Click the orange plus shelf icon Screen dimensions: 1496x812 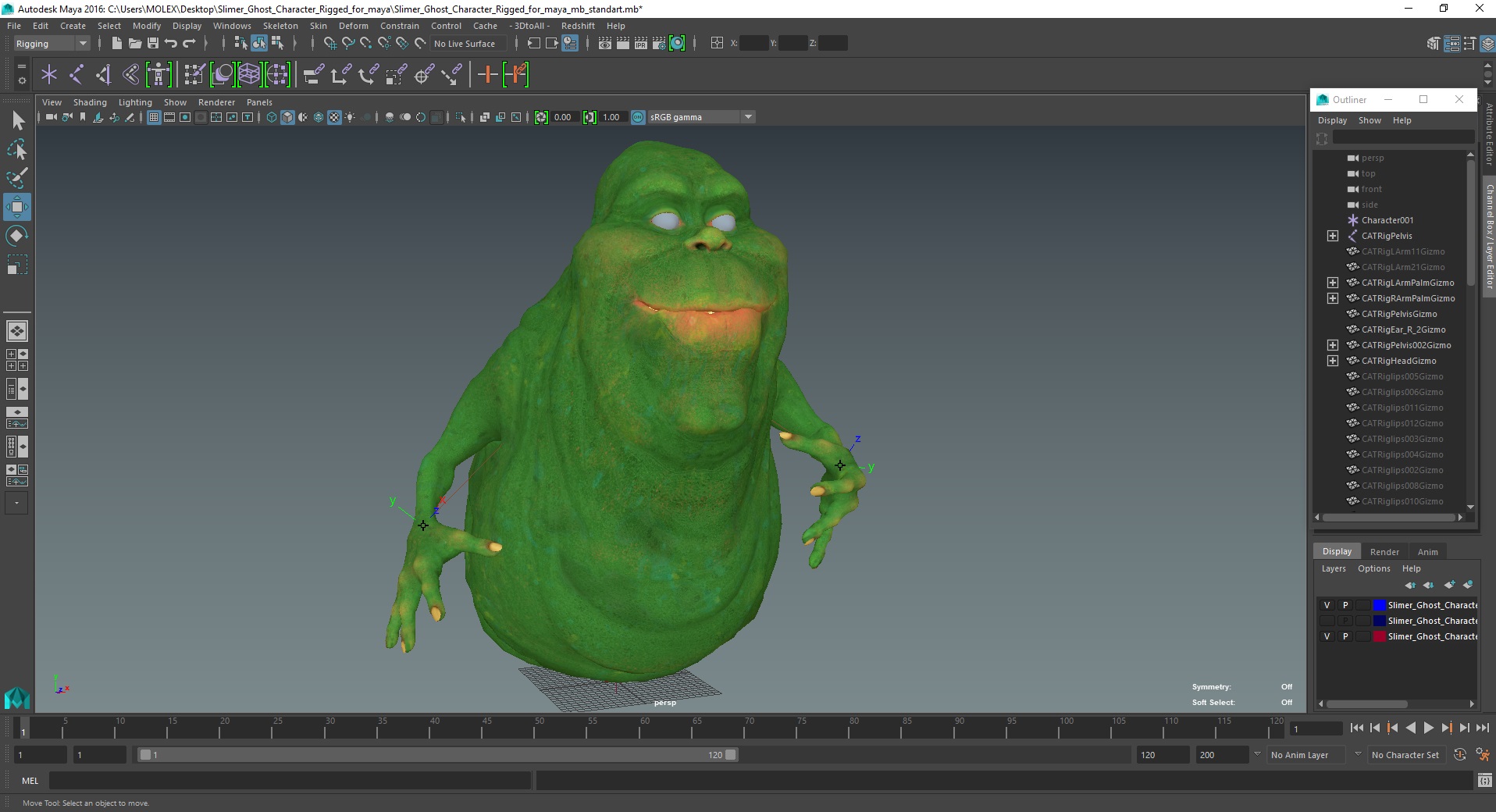coord(487,74)
